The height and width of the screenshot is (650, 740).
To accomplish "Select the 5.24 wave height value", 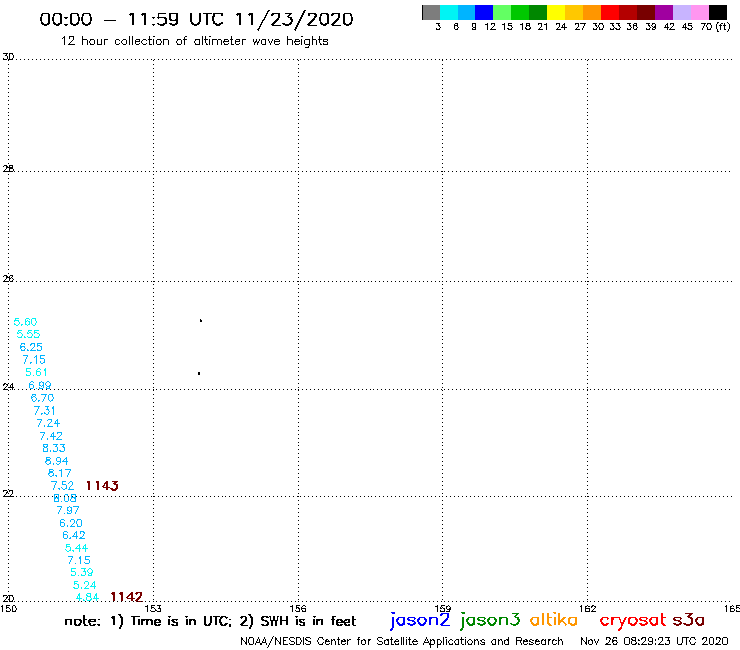I will tap(84, 585).
